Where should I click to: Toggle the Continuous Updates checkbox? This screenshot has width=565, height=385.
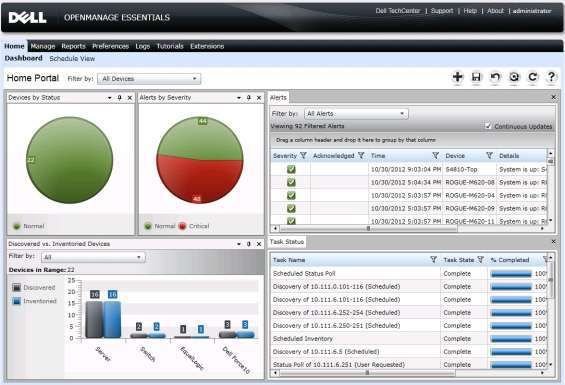[488, 126]
